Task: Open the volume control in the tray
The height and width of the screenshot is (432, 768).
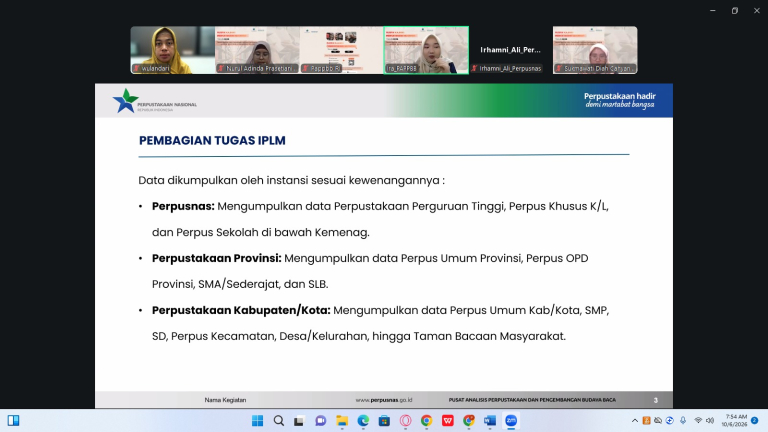Action: coord(710,421)
